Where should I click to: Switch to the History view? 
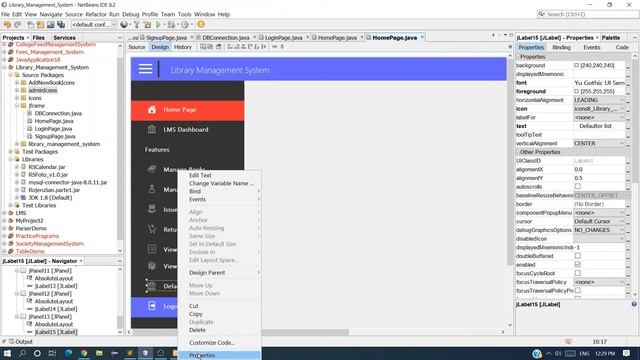(x=182, y=47)
